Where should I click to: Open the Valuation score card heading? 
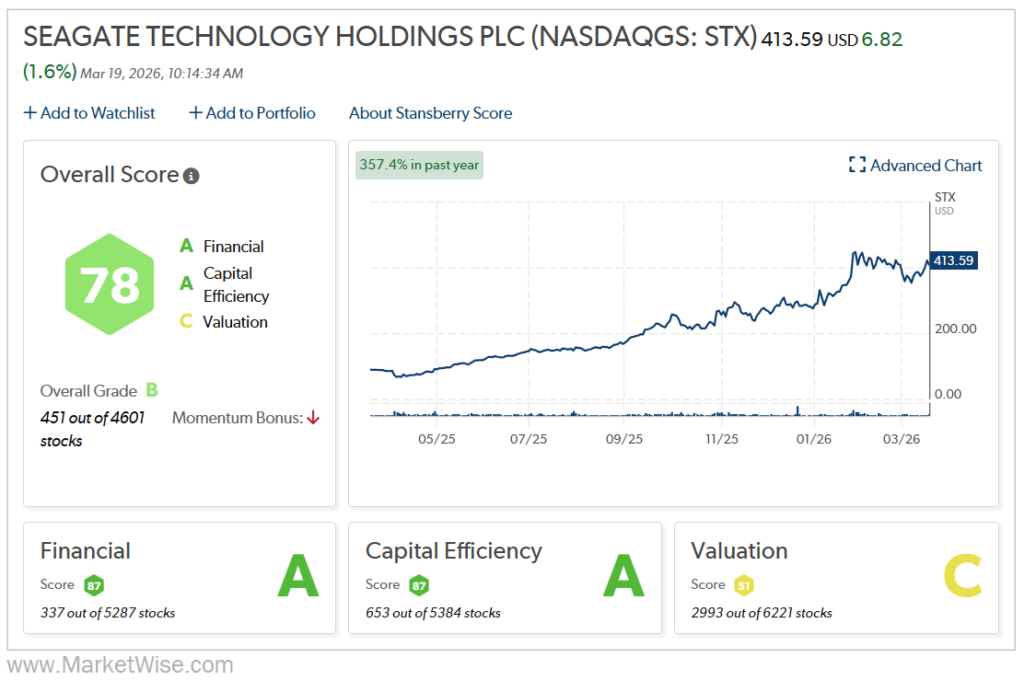point(739,551)
